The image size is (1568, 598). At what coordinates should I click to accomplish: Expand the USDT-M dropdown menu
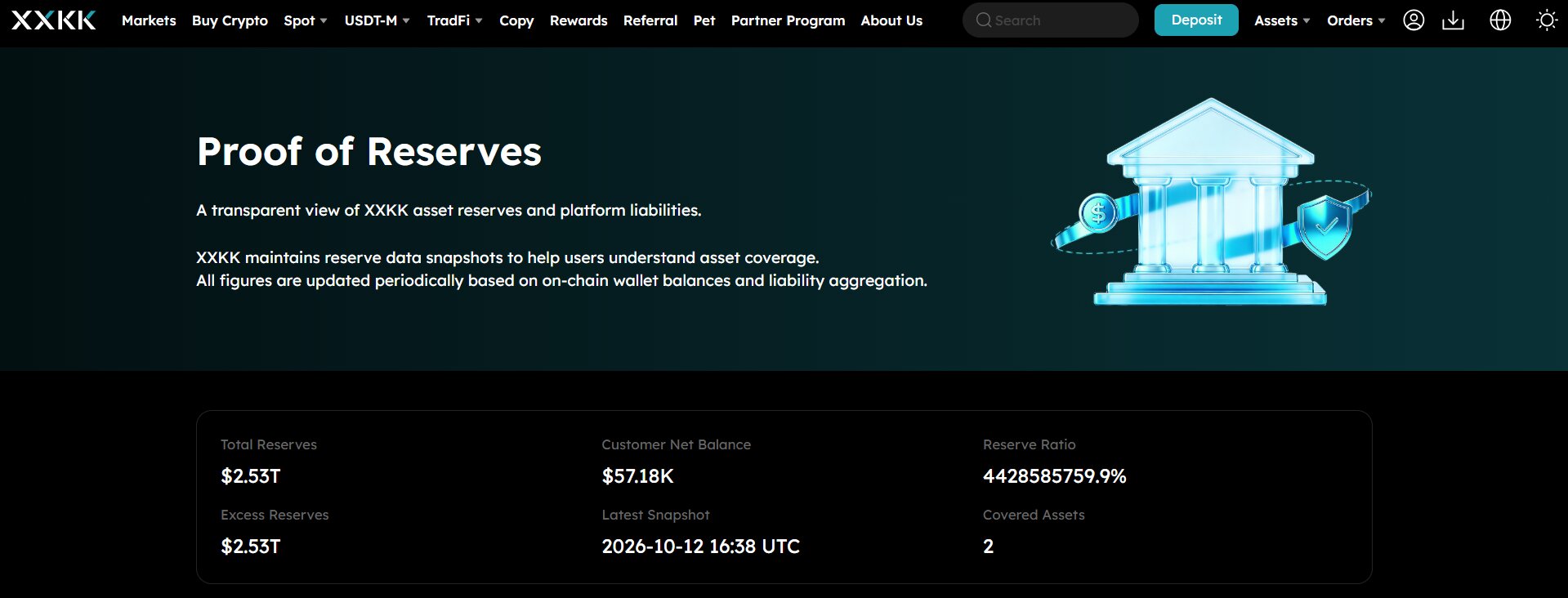click(x=377, y=20)
